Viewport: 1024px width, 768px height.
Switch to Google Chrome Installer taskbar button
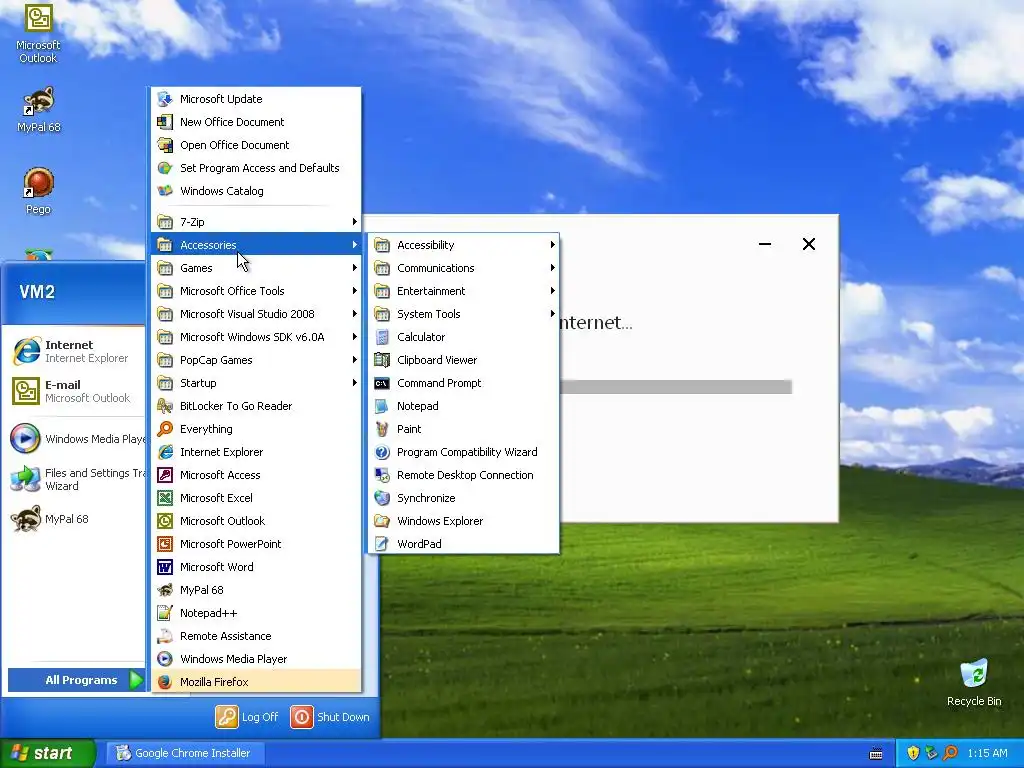[185, 753]
